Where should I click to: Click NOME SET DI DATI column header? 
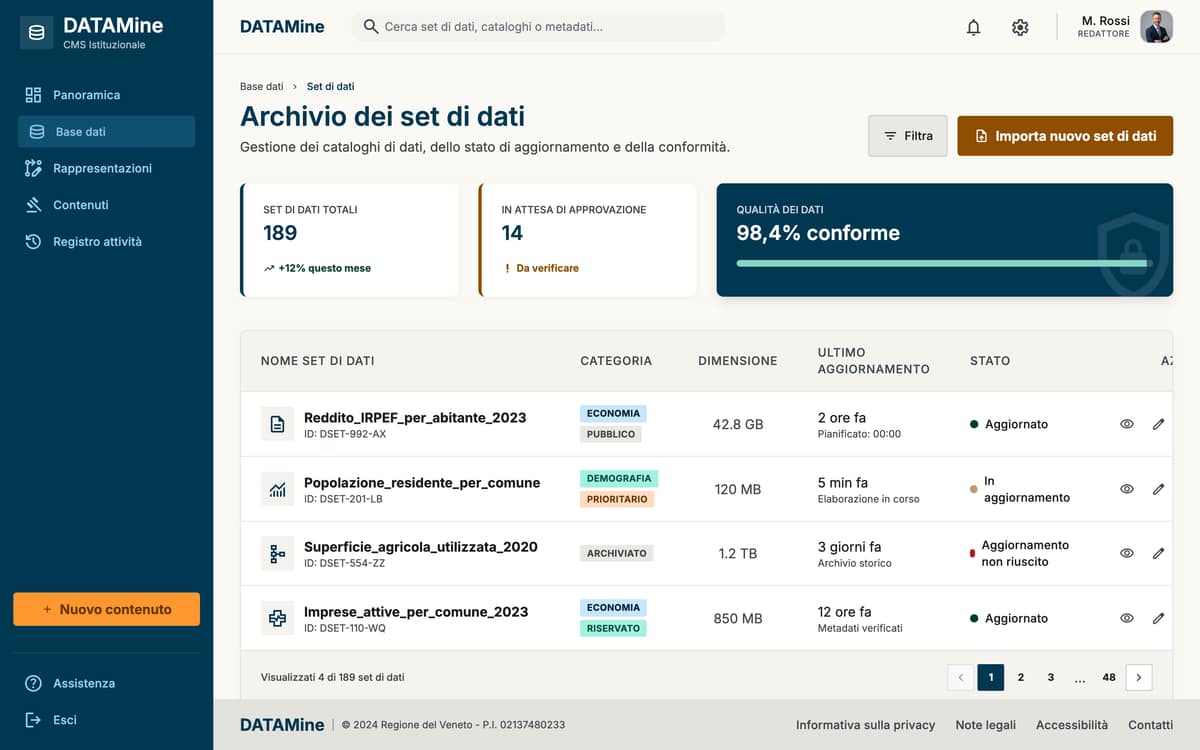317,361
